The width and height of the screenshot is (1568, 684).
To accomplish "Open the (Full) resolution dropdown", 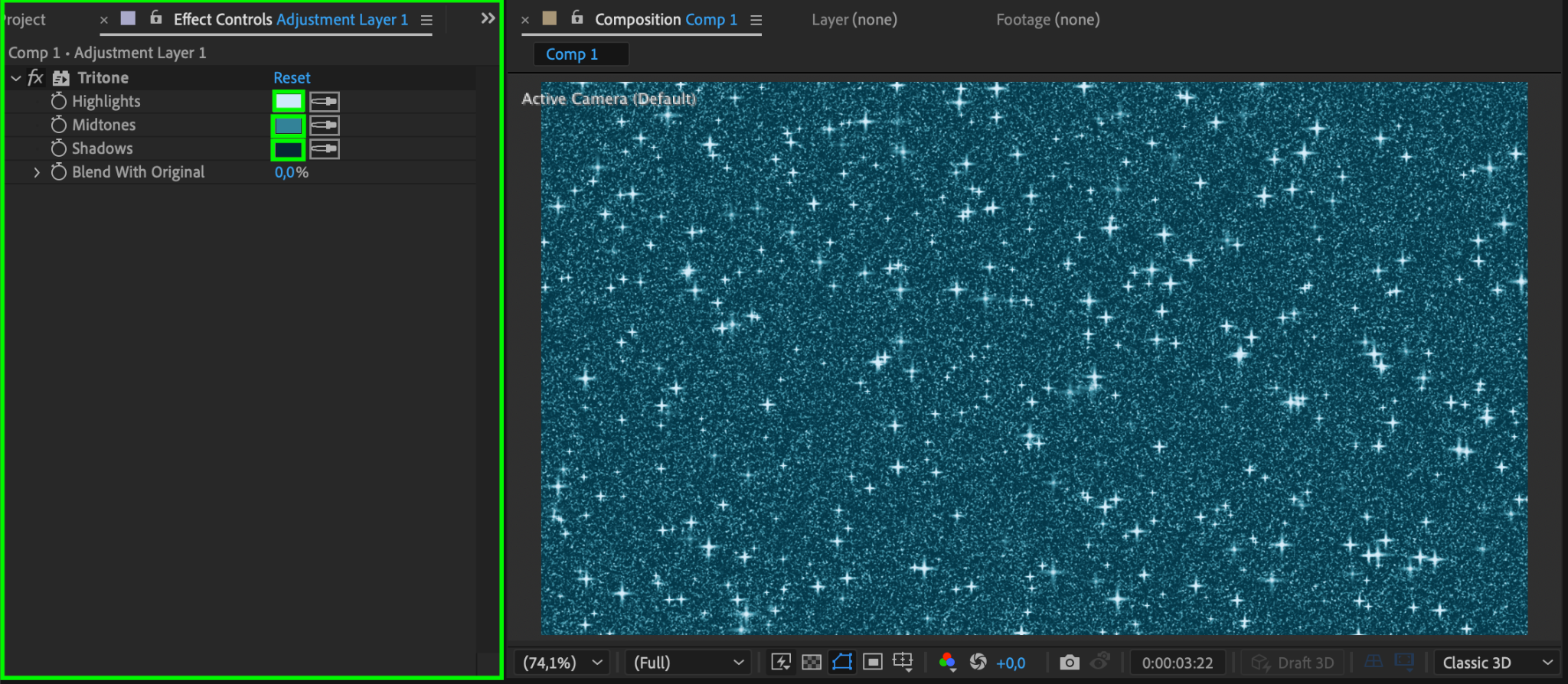I will point(688,663).
